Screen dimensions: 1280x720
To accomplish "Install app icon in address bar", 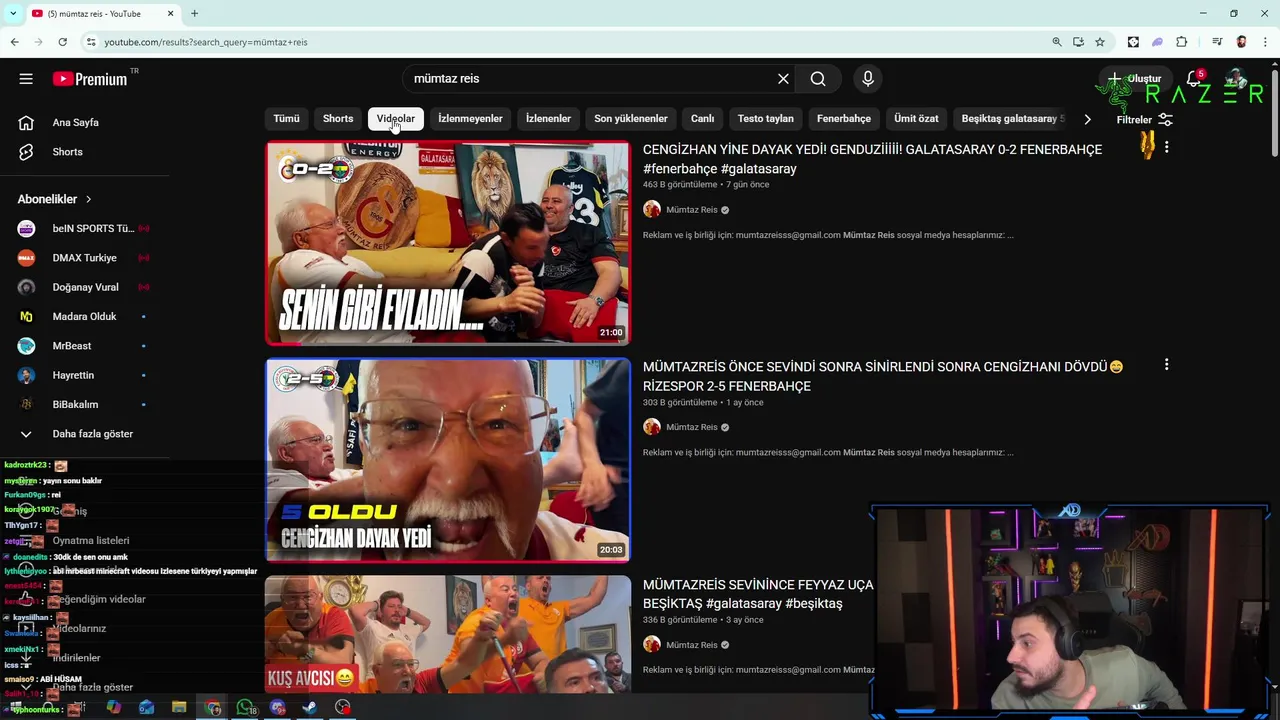I will coord(1078,42).
